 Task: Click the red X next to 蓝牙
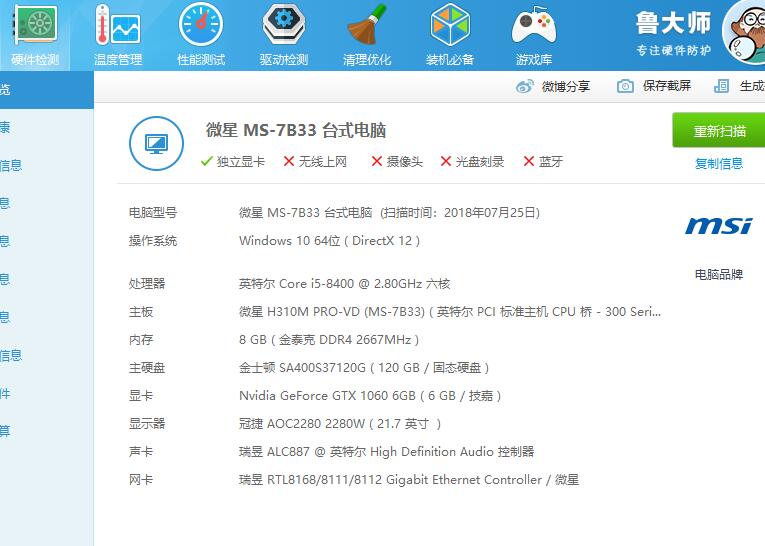tap(529, 161)
